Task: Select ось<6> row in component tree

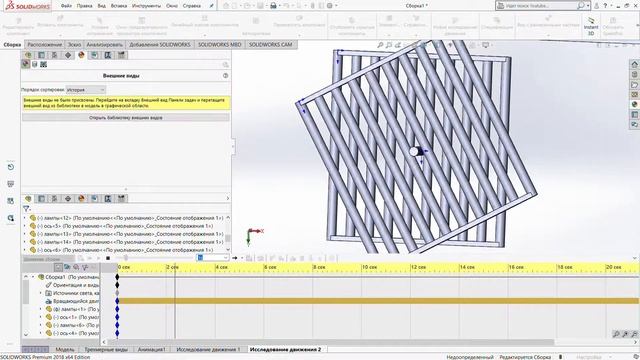Action: tap(125, 250)
